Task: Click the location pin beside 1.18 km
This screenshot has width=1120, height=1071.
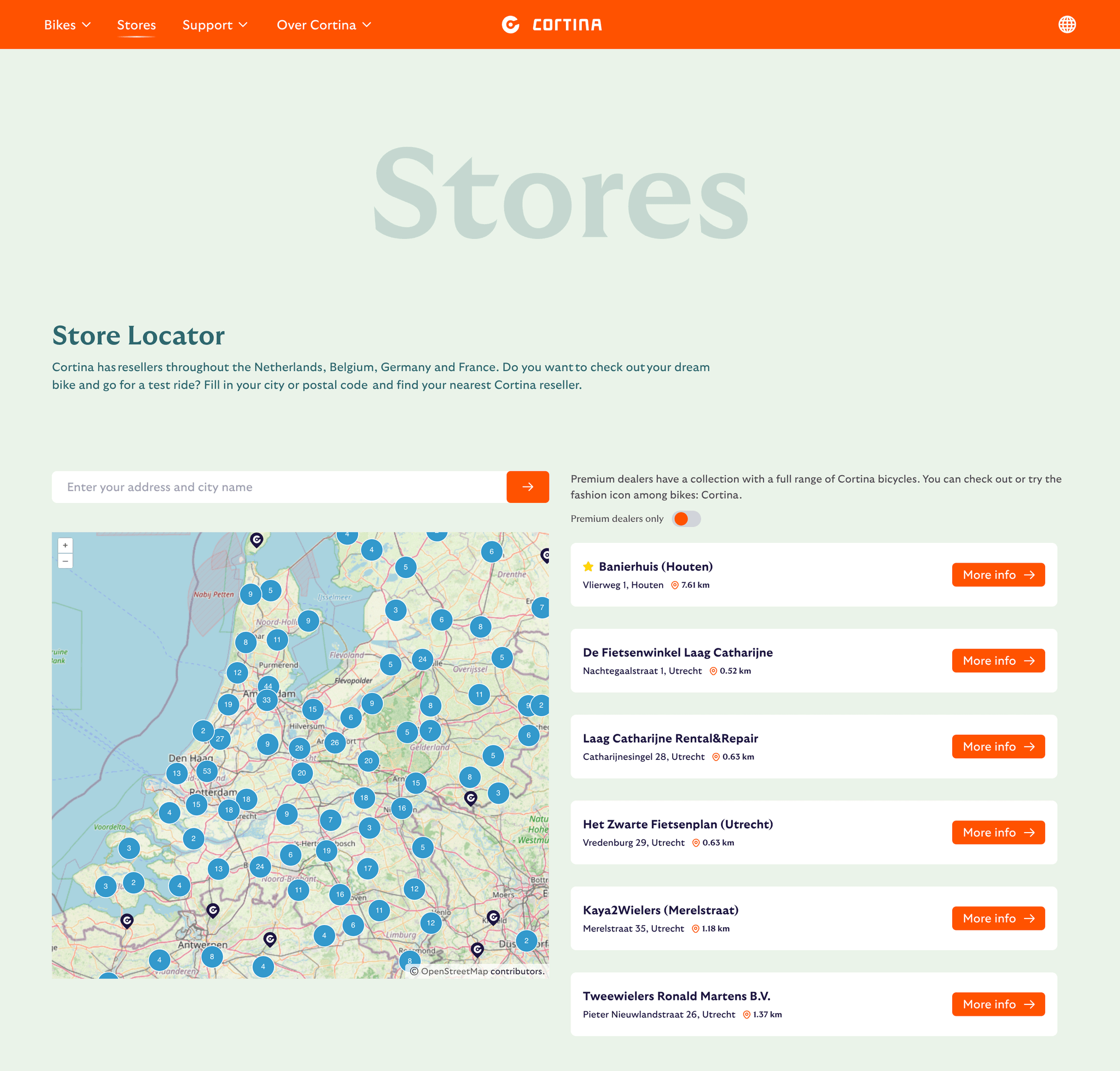Action: coord(695,929)
